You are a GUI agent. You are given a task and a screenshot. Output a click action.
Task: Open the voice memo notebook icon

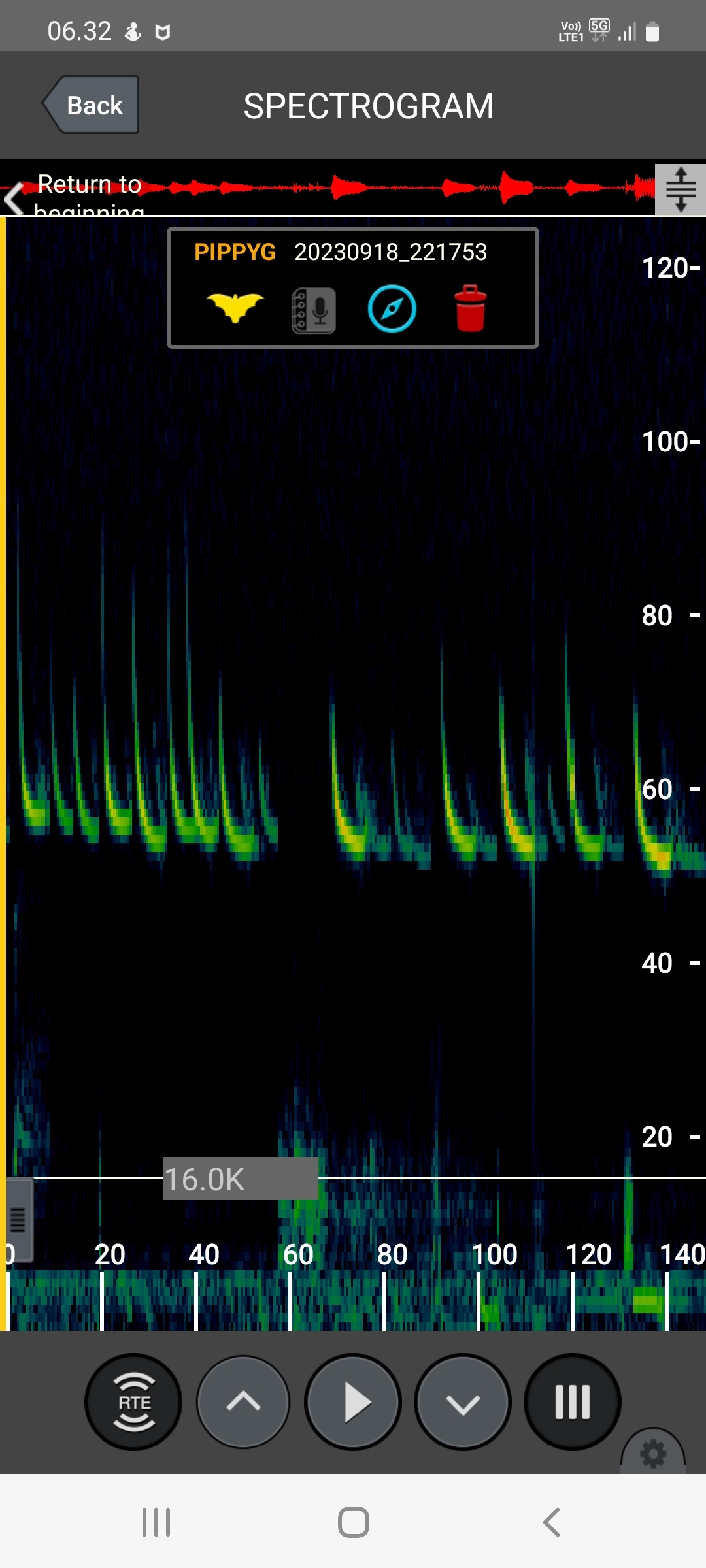pos(314,310)
